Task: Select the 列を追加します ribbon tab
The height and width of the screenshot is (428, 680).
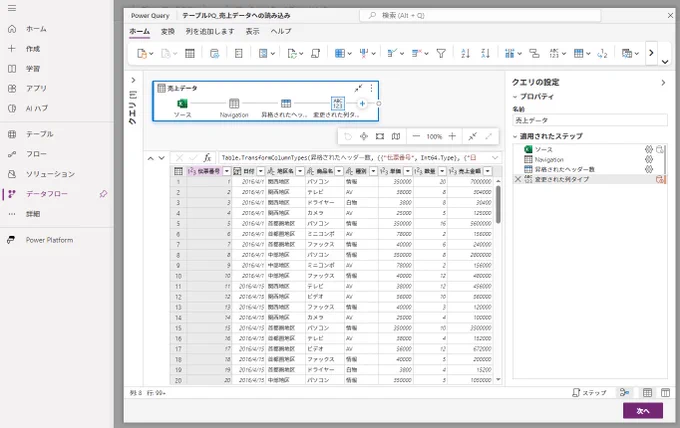Action: click(210, 32)
